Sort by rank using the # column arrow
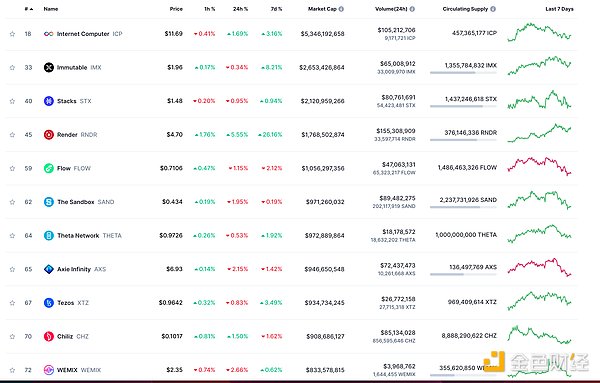Screen dimensions: 600x383 (x=29, y=9)
